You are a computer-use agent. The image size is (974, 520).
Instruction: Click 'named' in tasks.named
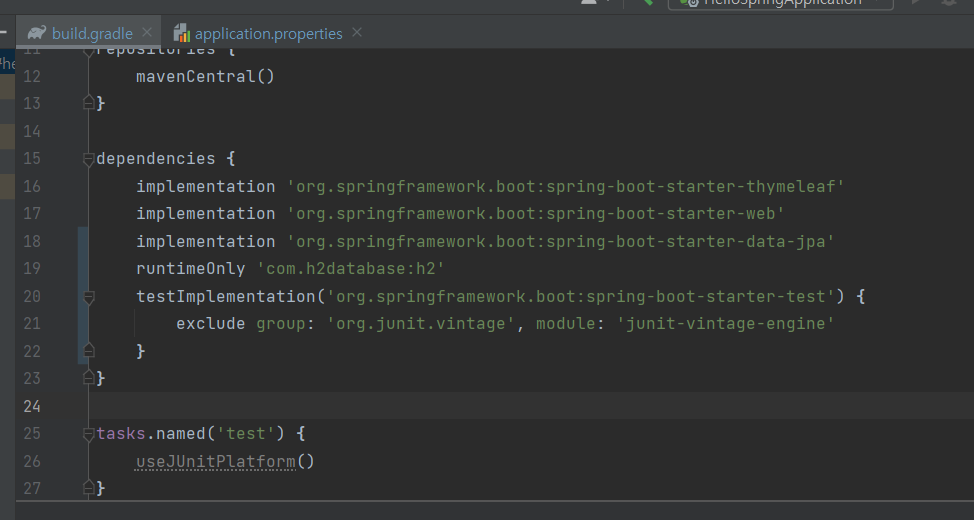[x=181, y=434]
